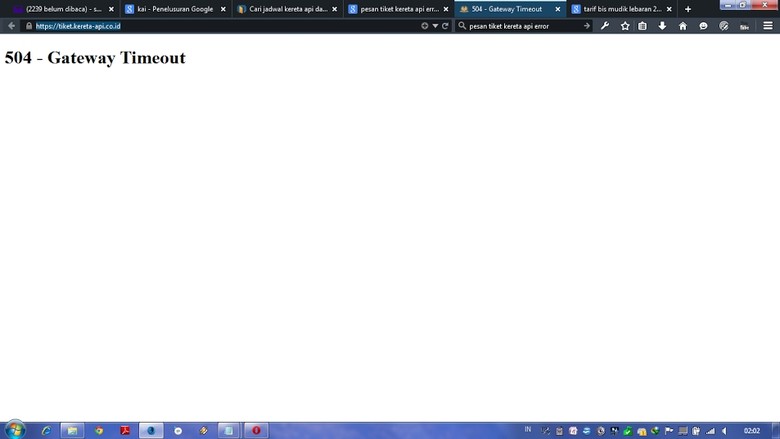Click the browser back arrow button
Viewport: 780px width, 439px height.
[11, 26]
